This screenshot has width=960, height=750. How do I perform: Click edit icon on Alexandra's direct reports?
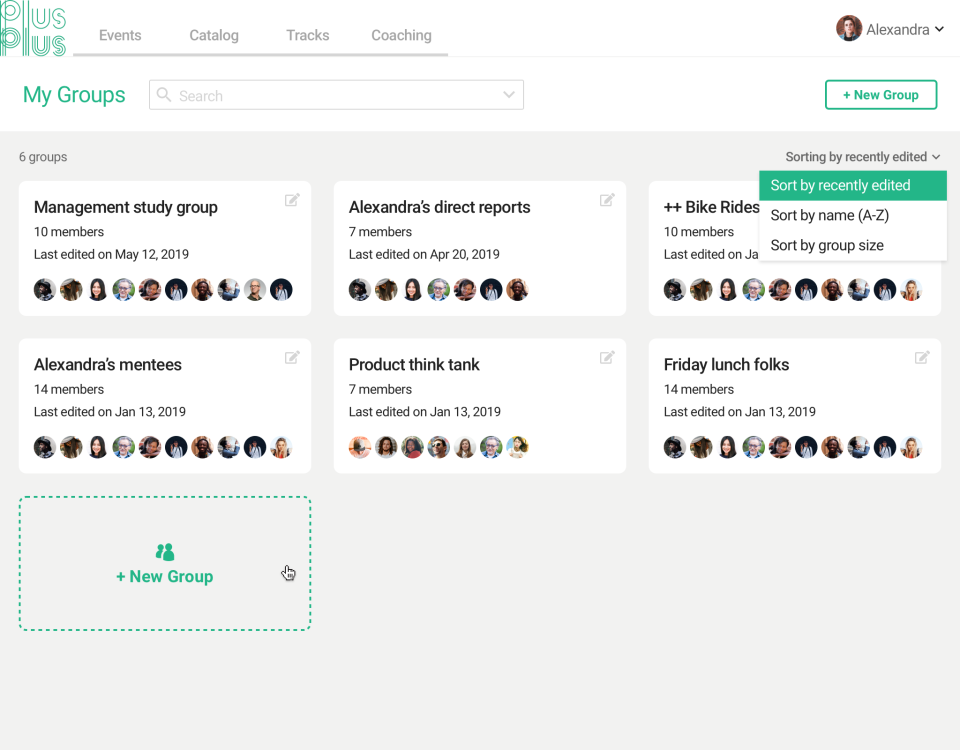[607, 200]
